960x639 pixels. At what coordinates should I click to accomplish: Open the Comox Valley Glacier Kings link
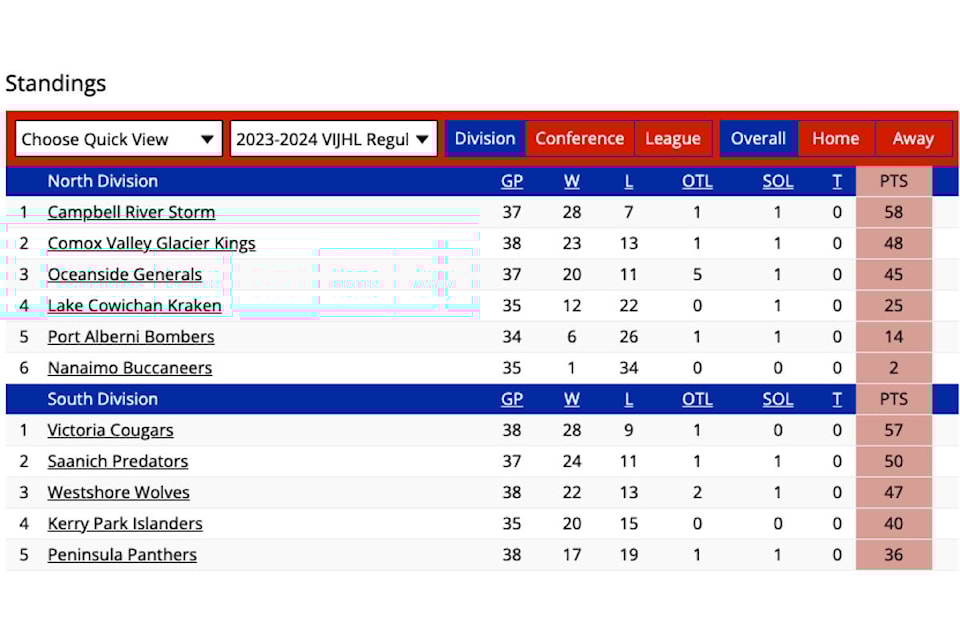(151, 244)
